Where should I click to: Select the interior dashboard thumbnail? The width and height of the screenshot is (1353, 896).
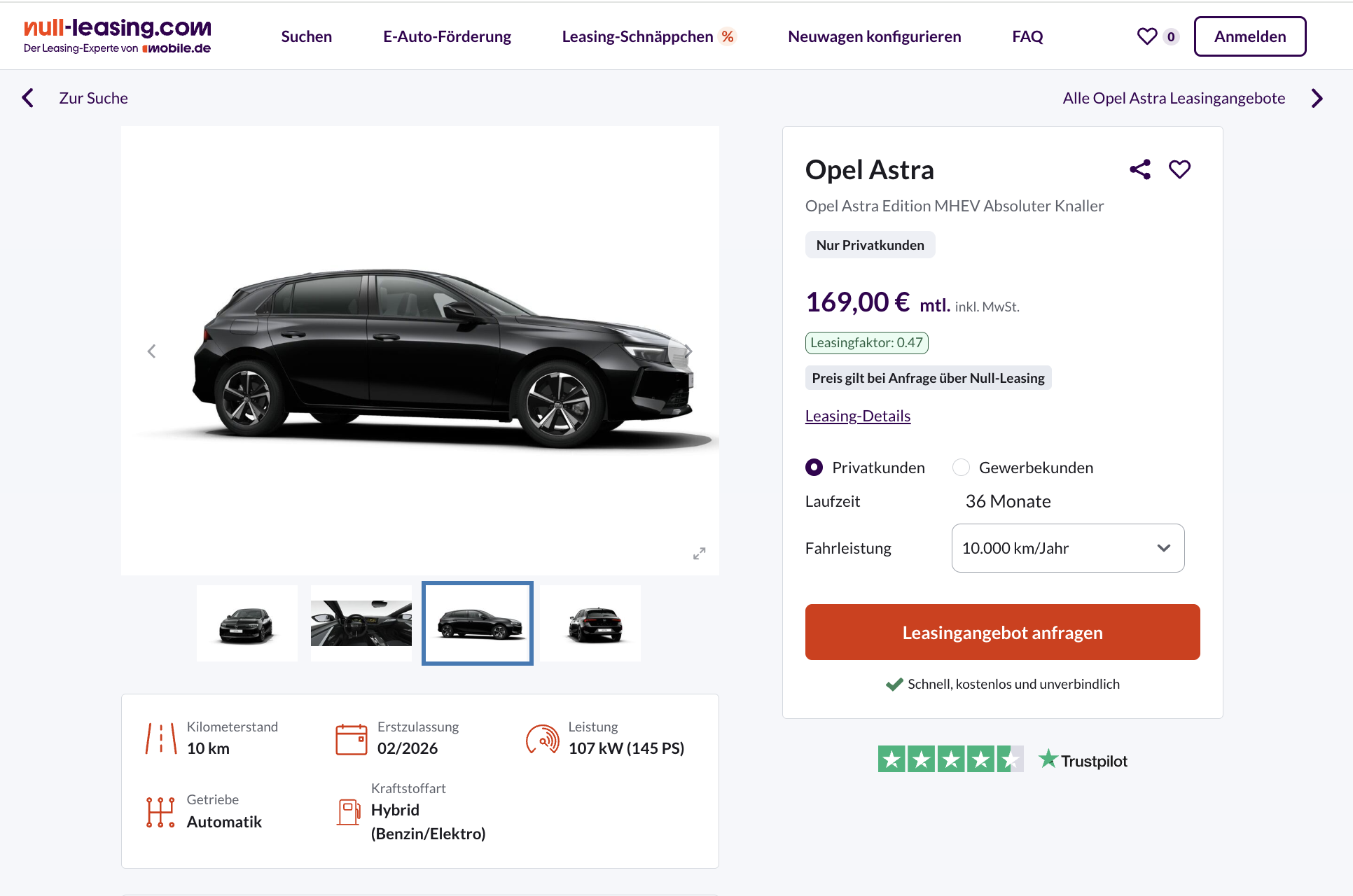(361, 623)
